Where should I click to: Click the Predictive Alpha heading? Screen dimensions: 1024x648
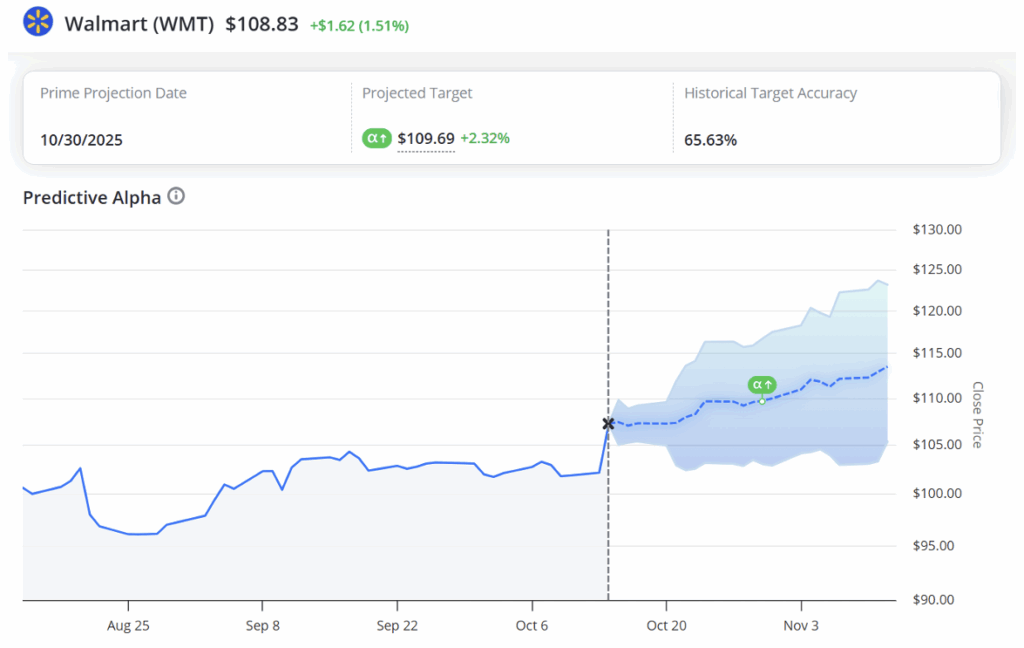(x=92, y=198)
